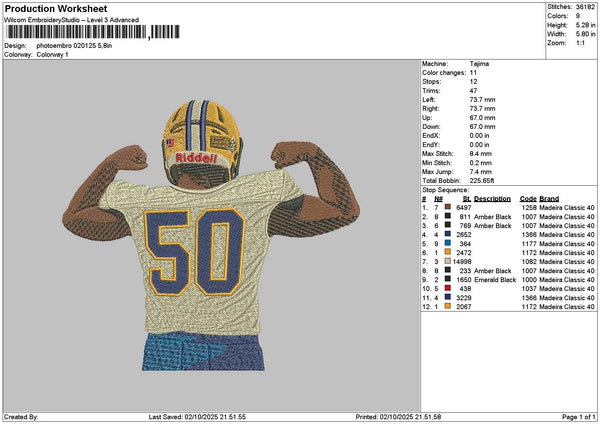Click the number 50 on the jersey
Image resolution: width=600 pixels, height=424 pixels.
194,252
